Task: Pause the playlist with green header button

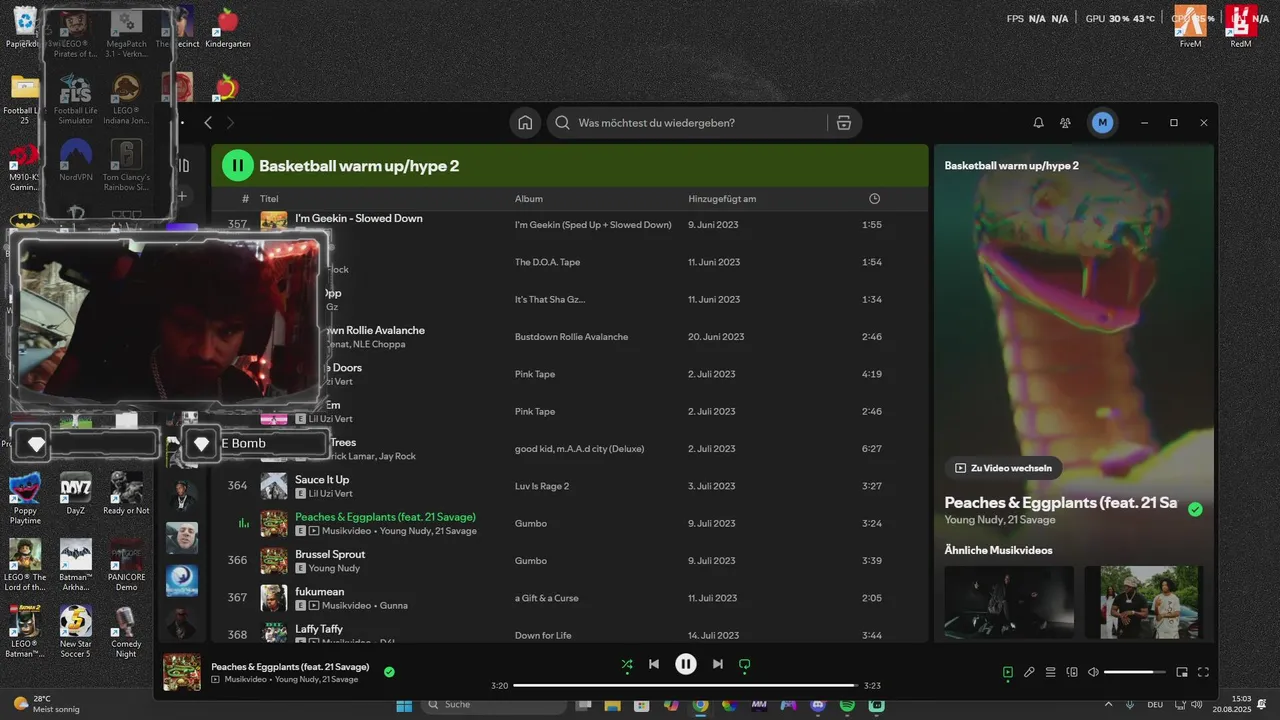Action: pos(237,166)
